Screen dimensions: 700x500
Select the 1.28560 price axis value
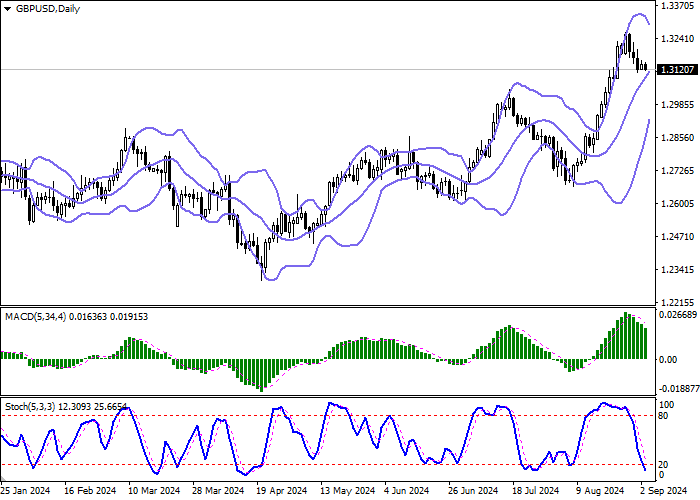677,138
